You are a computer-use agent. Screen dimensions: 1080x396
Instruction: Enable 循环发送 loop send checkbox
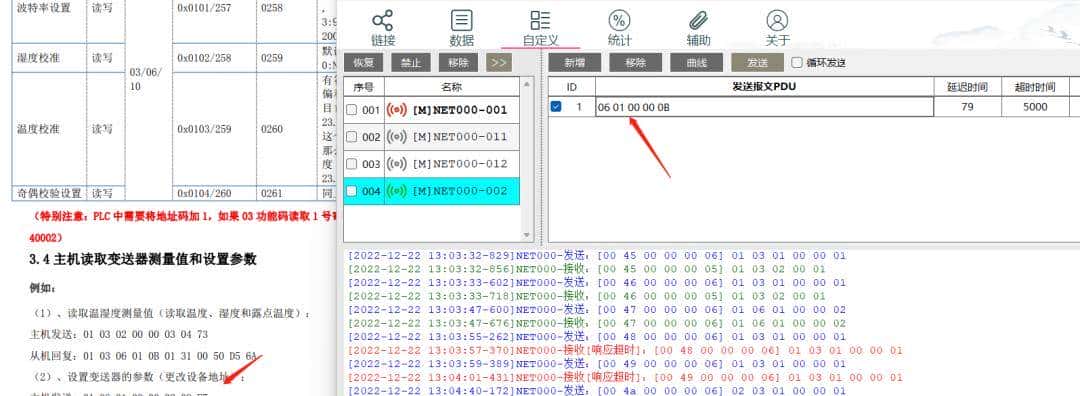click(x=797, y=63)
